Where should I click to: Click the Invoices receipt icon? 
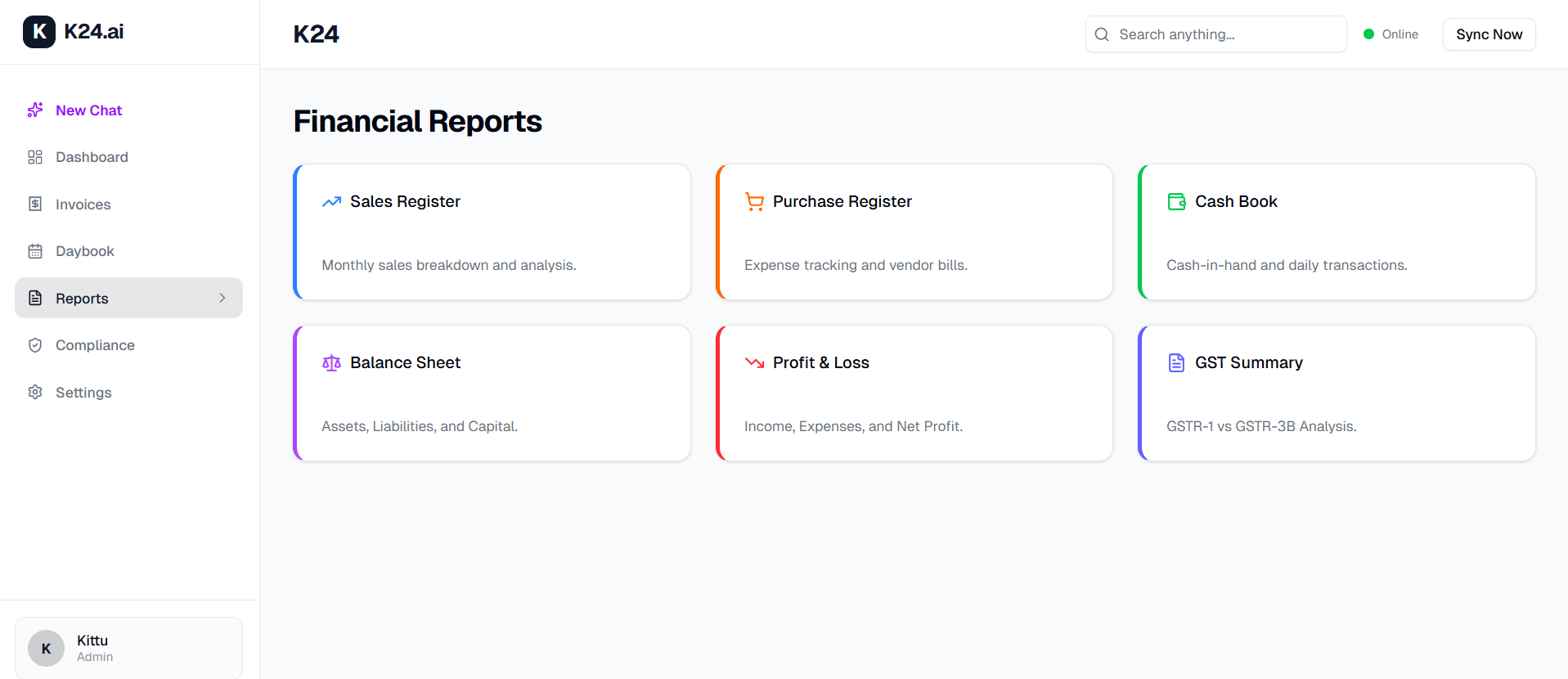pos(35,205)
